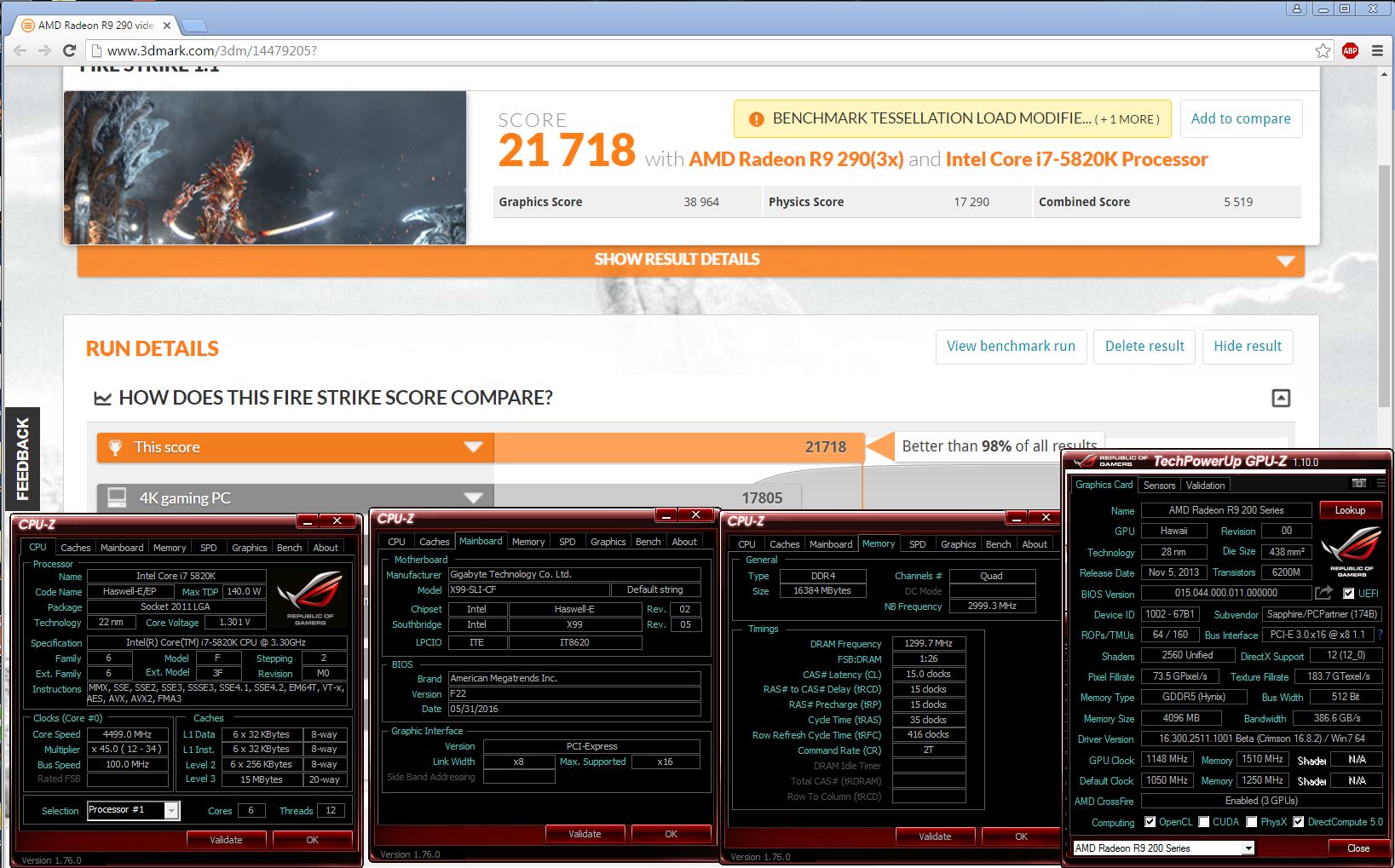Image resolution: width=1395 pixels, height=868 pixels.
Task: Close the CPU-Z CPU window with X
Action: pyautogui.click(x=337, y=520)
